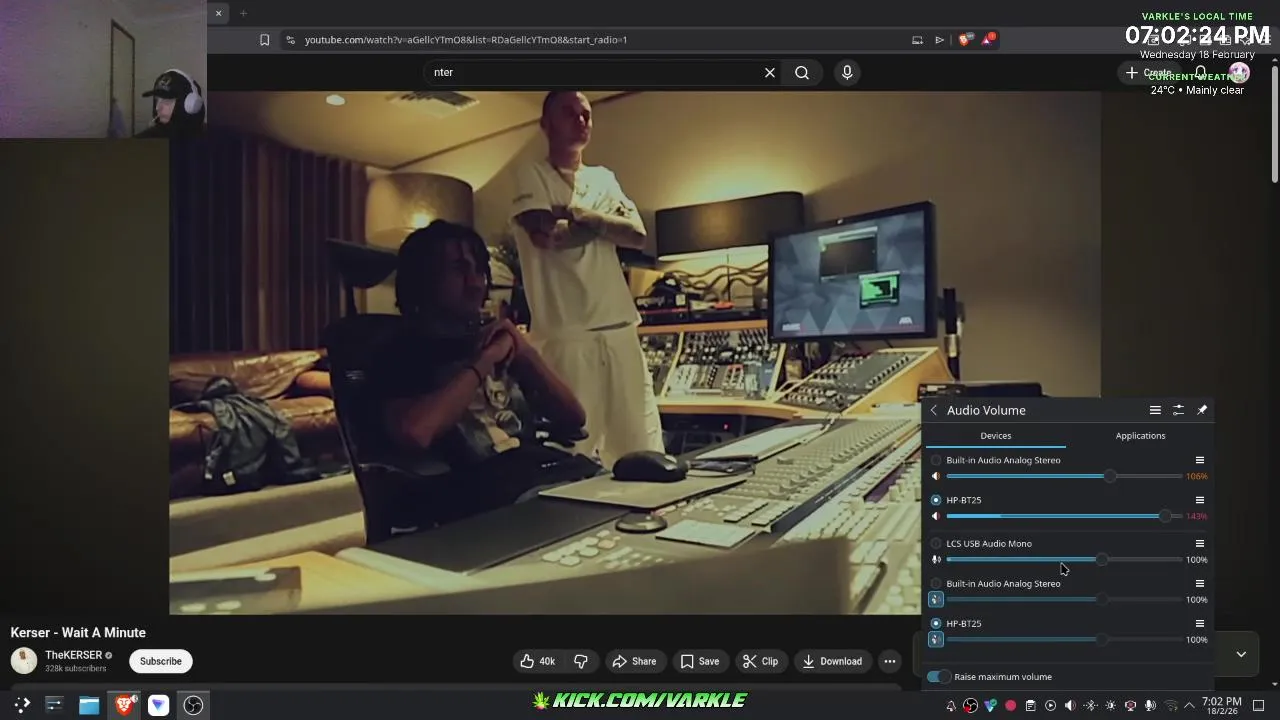Image resolution: width=1280 pixels, height=720 pixels.
Task: Adjust HP-BT25 input volume slider
Action: [x=1064, y=640]
